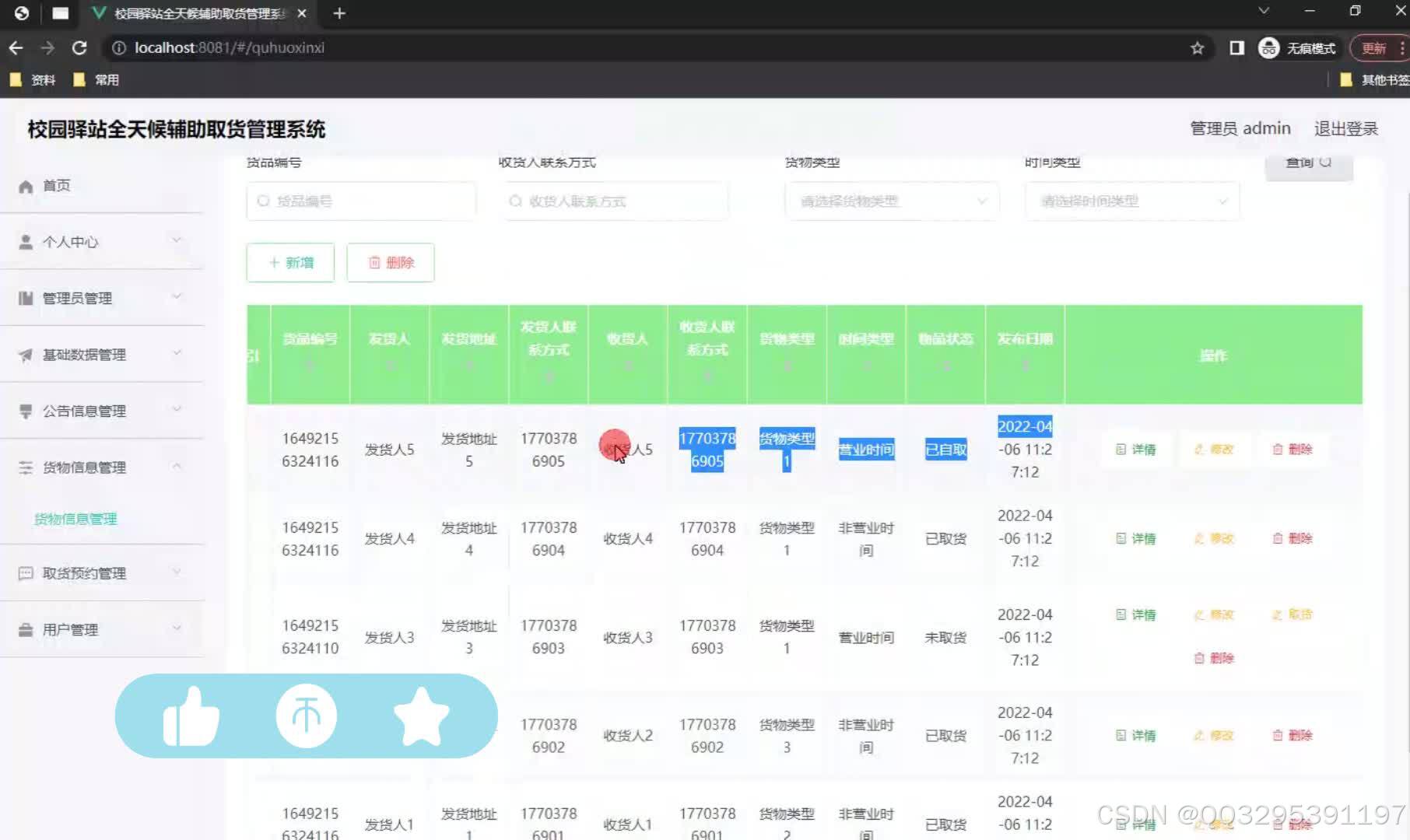The image size is (1410, 840).
Task: Click 取货 for row 发货人3
Action: [x=1292, y=615]
